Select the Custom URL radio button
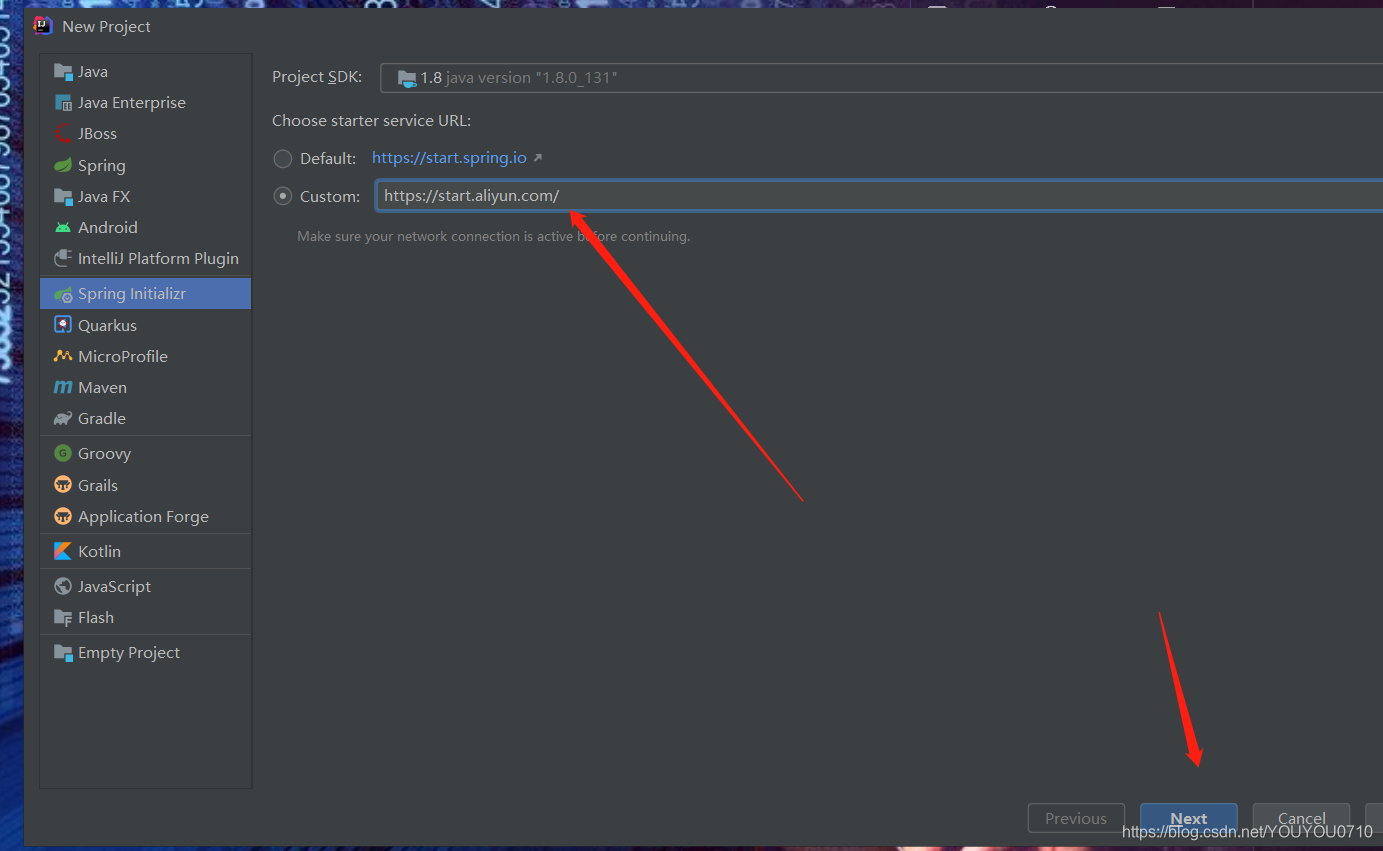Image resolution: width=1383 pixels, height=851 pixels. click(x=283, y=196)
